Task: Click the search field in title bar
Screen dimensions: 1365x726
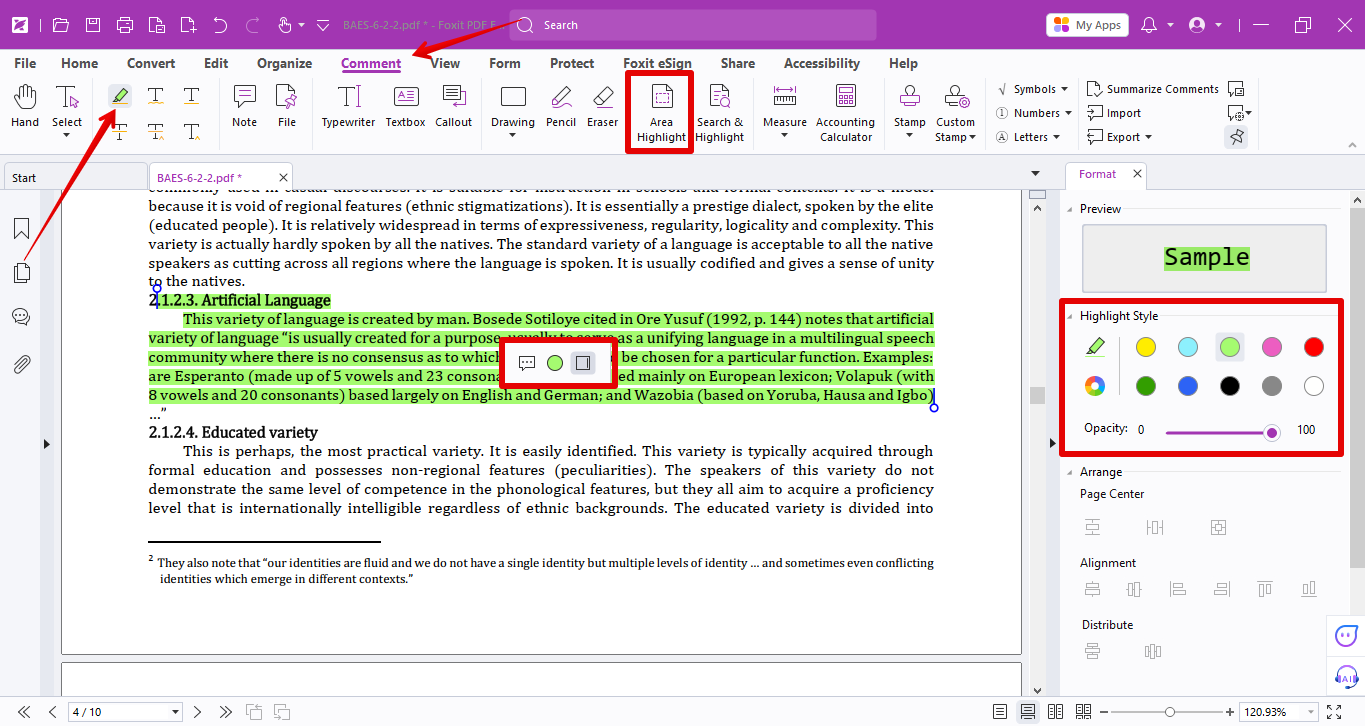Action: point(692,25)
